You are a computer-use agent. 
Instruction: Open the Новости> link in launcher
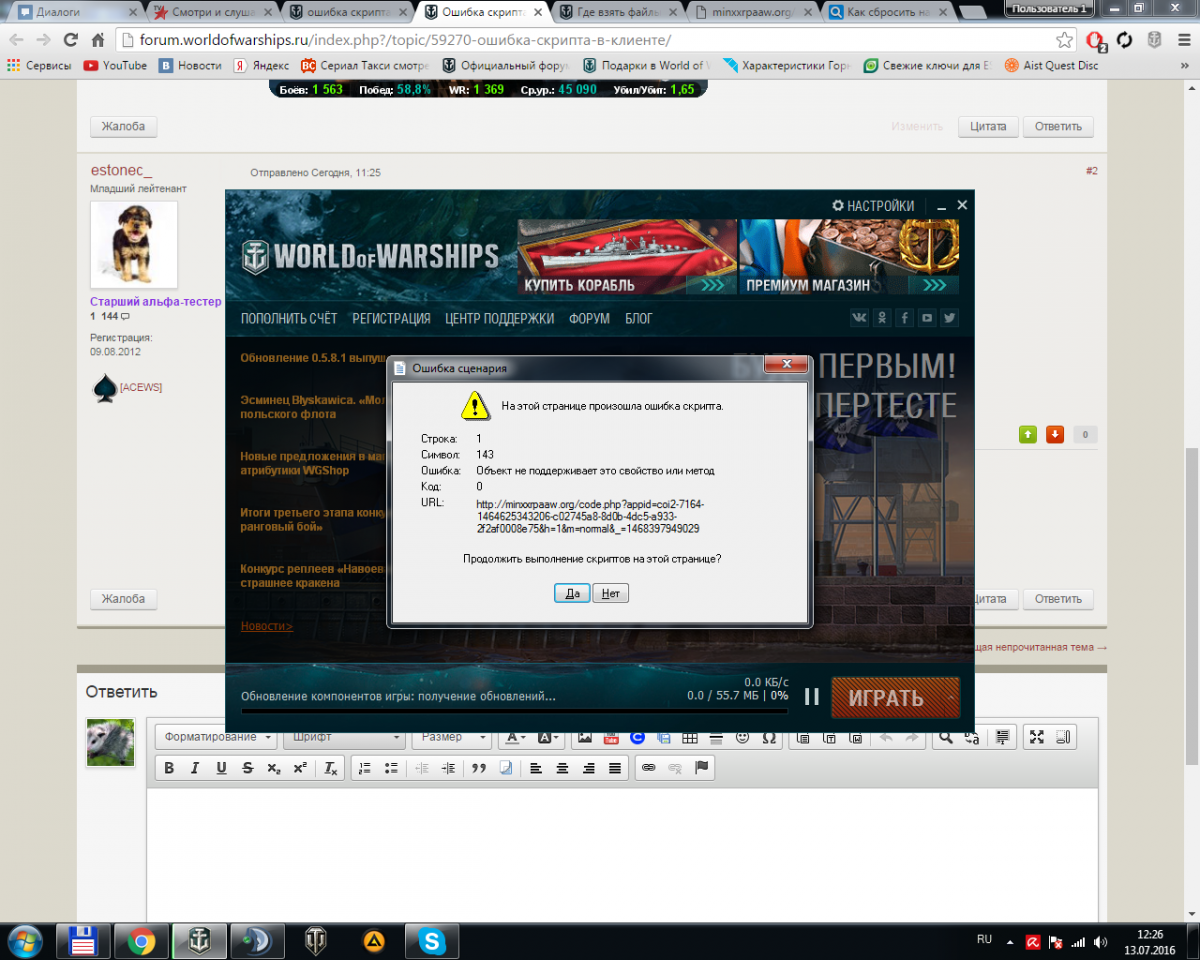[267, 626]
